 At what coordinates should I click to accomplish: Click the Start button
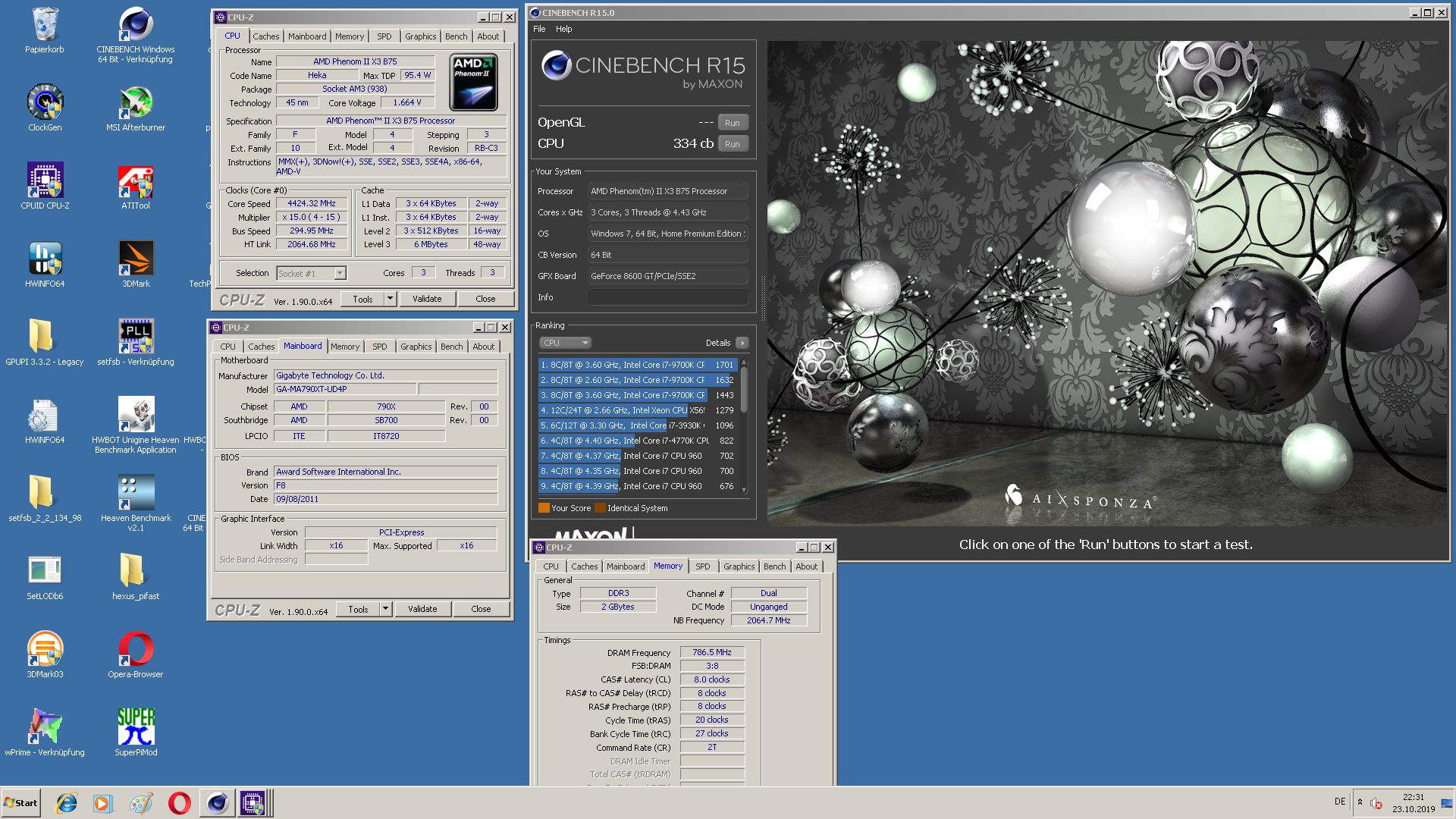pyautogui.click(x=21, y=803)
